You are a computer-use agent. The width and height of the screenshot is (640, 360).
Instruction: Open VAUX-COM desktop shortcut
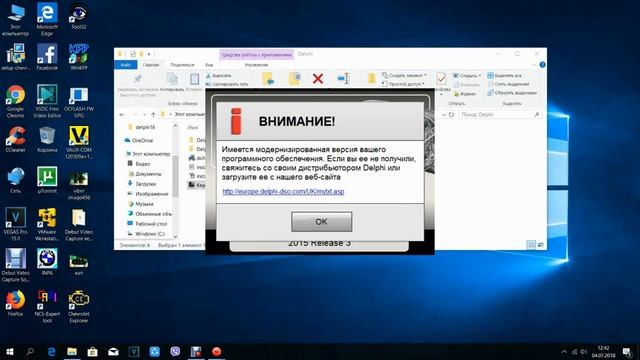pyautogui.click(x=78, y=142)
